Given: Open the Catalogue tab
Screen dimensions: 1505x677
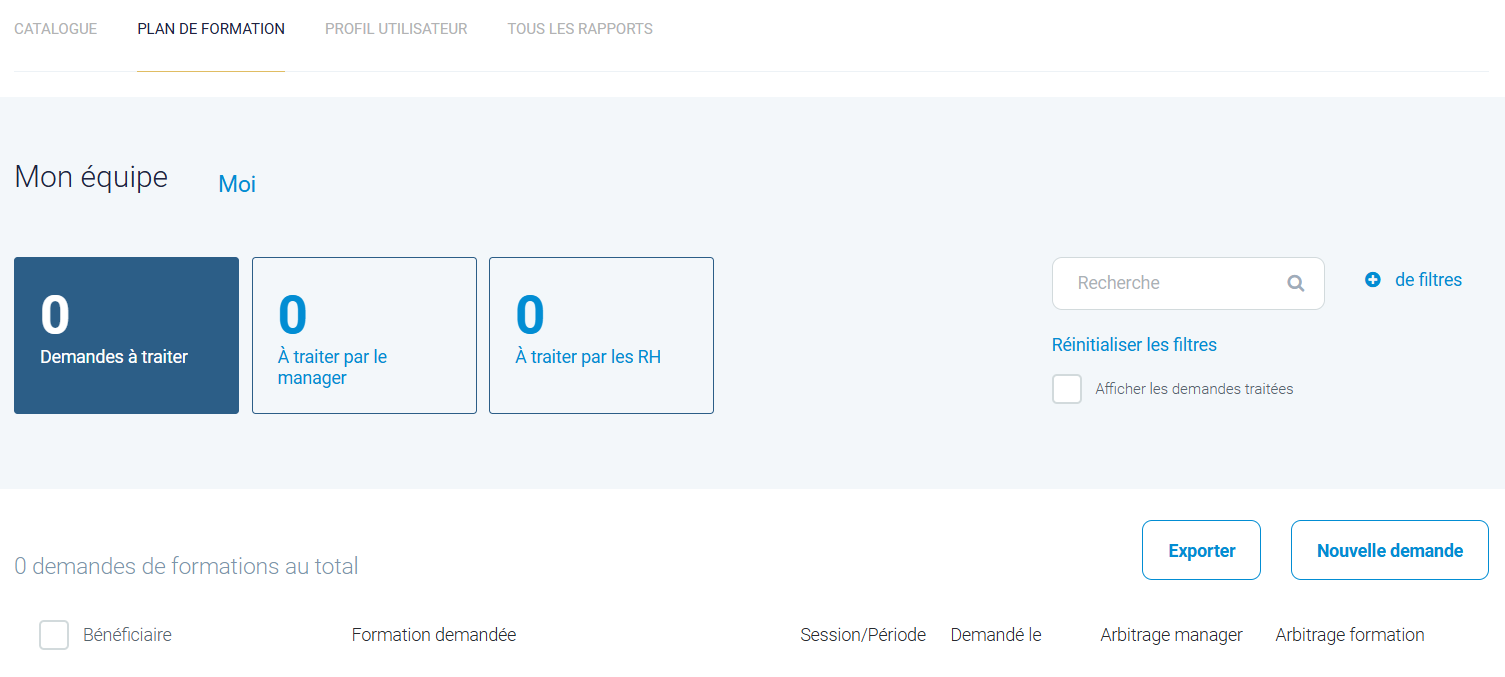Looking at the screenshot, I should (x=56, y=29).
